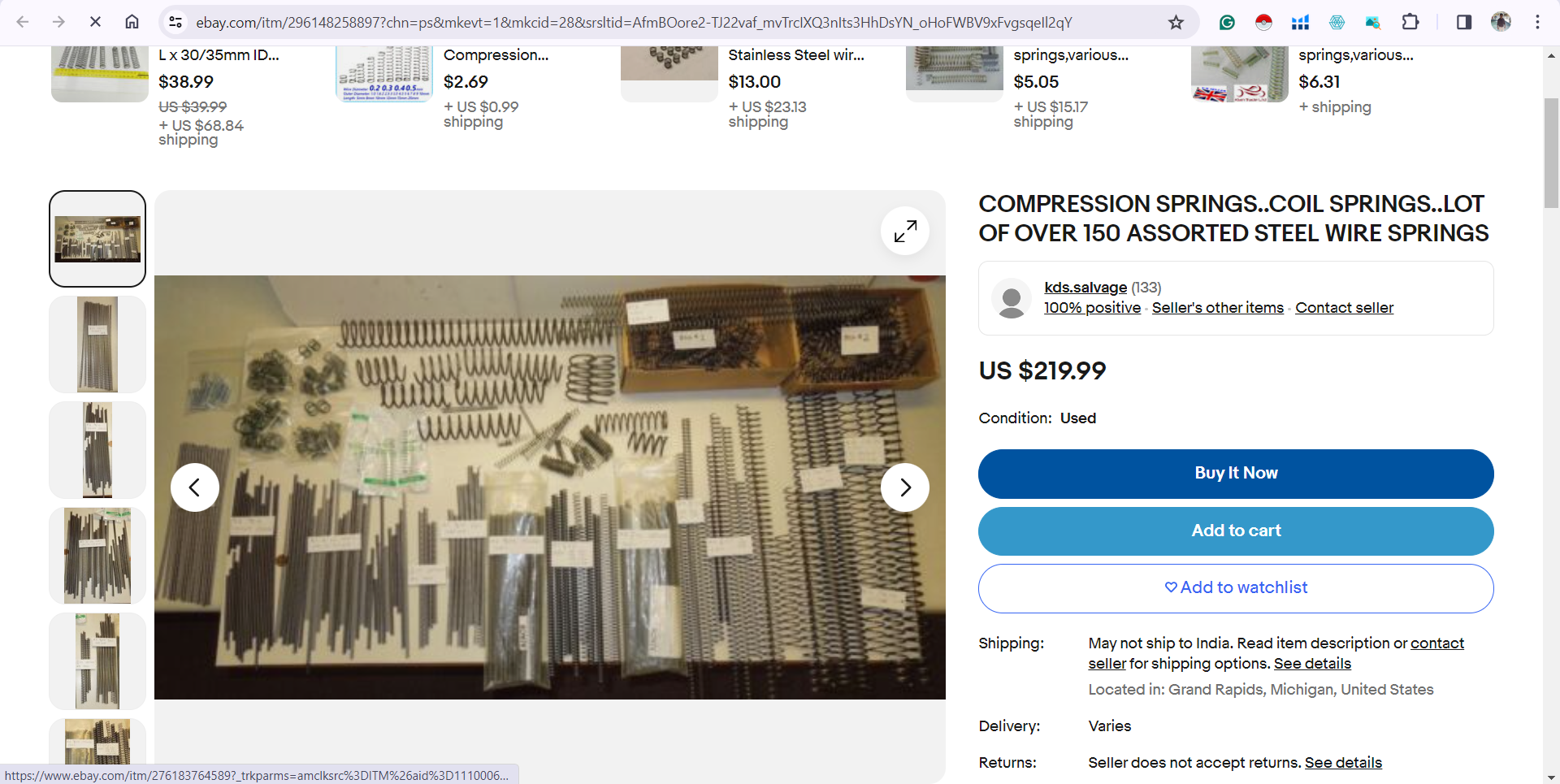View 100% positive feedback
Image resolution: width=1560 pixels, height=784 pixels.
(x=1092, y=308)
